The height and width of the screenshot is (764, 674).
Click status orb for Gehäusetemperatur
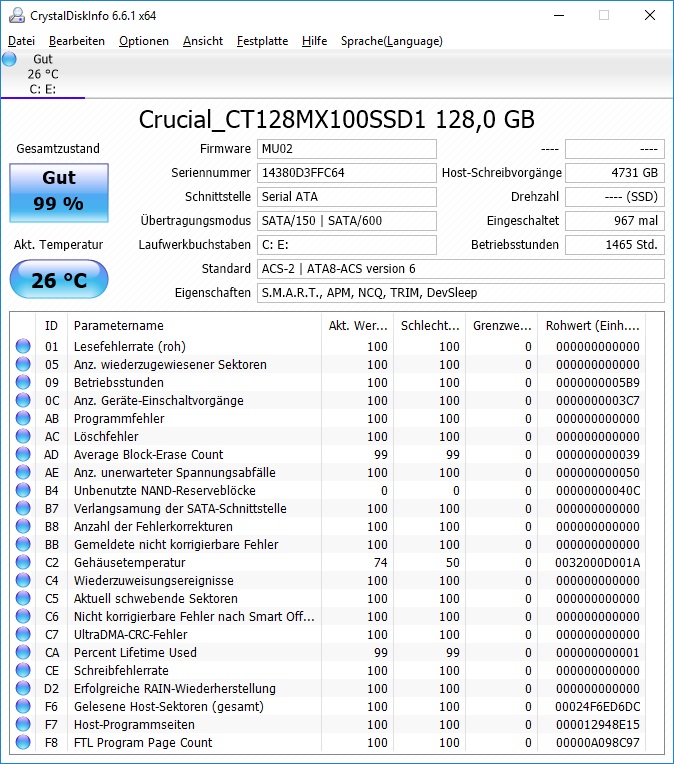(23, 562)
